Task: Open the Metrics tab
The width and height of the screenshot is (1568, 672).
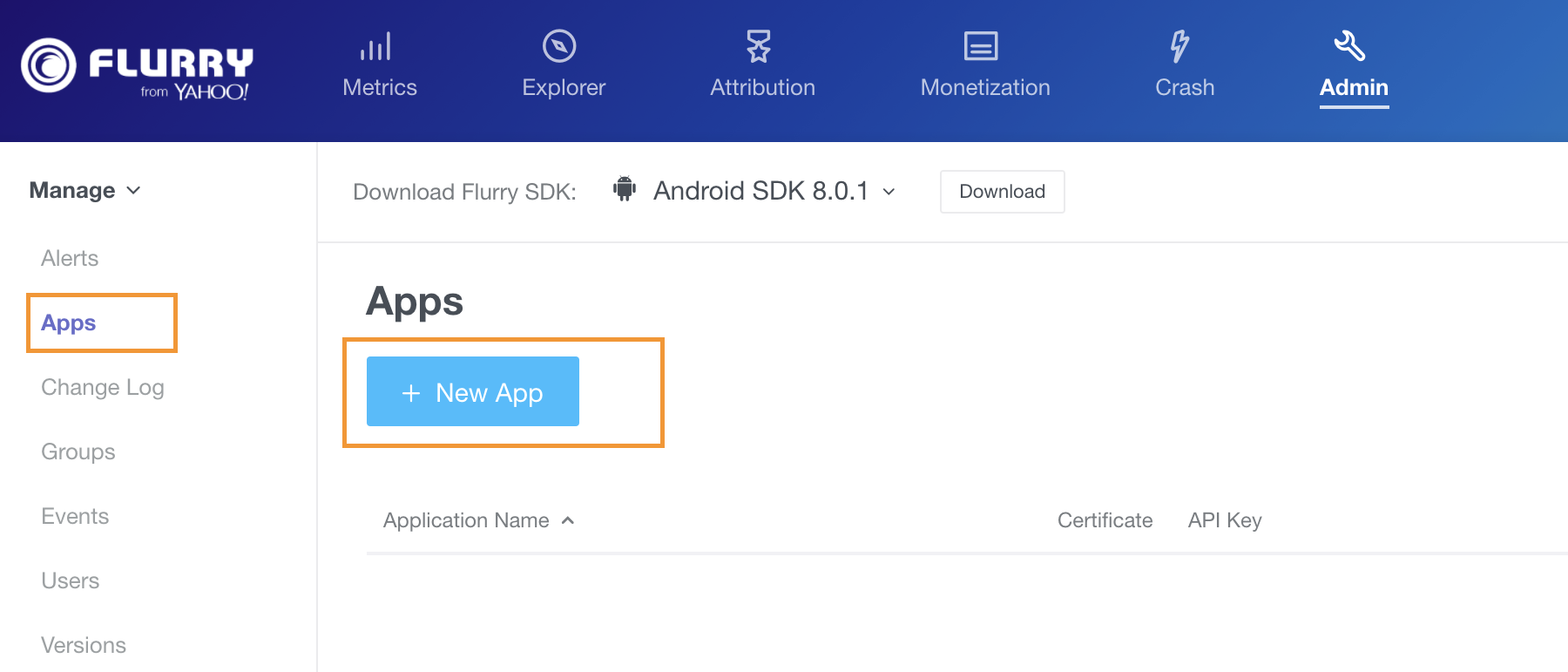Action: coord(380,87)
